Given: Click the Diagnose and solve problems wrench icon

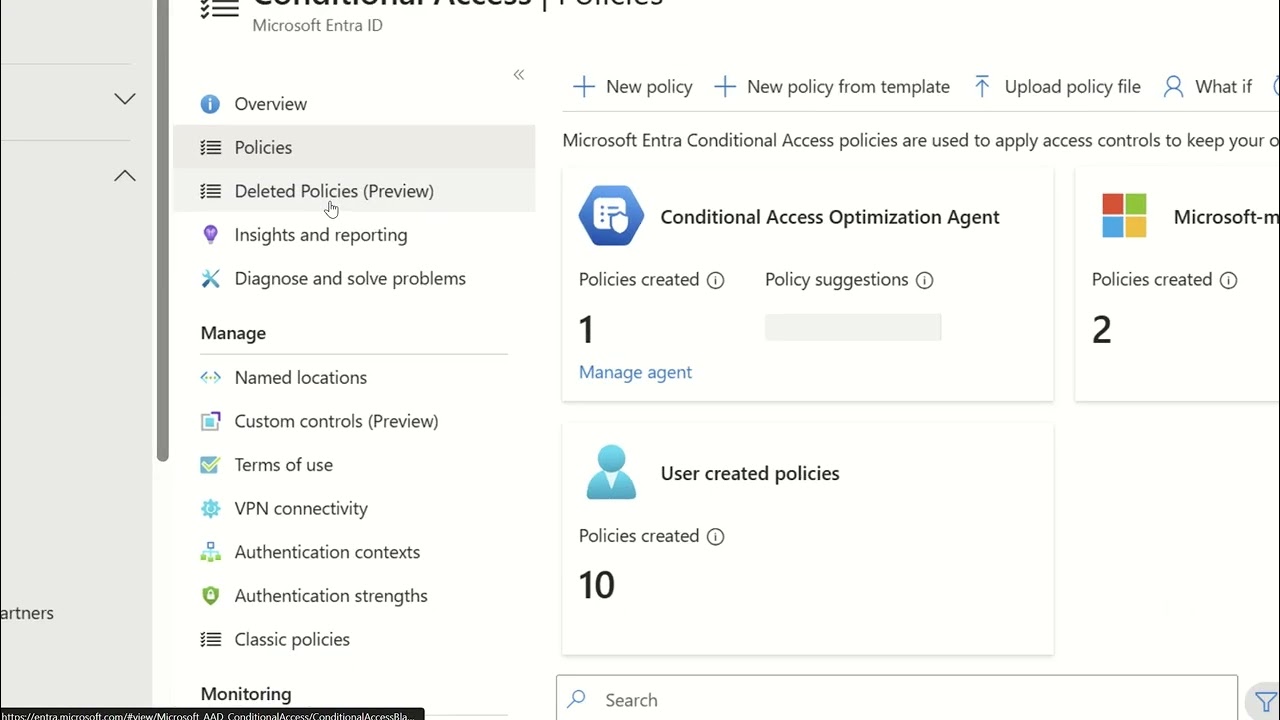Looking at the screenshot, I should [210, 279].
